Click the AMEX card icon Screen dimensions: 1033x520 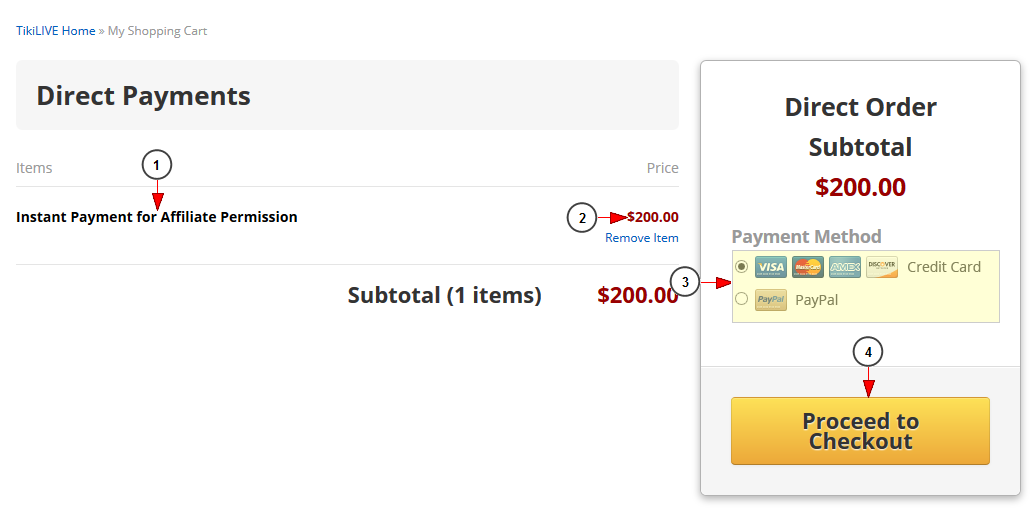(x=845, y=267)
